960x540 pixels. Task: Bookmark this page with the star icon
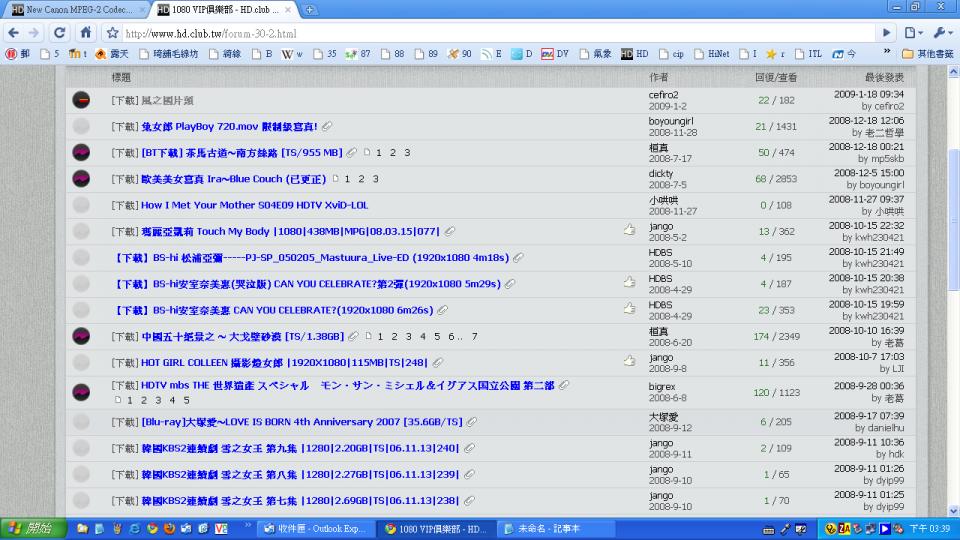(112, 33)
